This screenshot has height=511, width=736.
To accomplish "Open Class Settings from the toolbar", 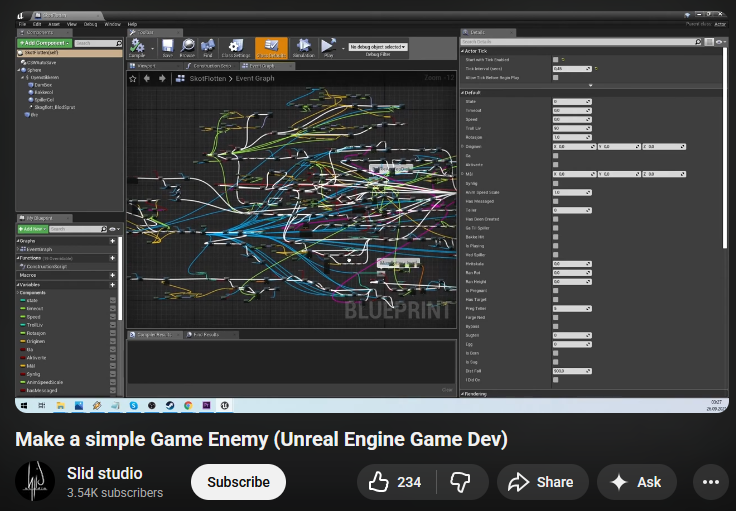I will (x=235, y=47).
